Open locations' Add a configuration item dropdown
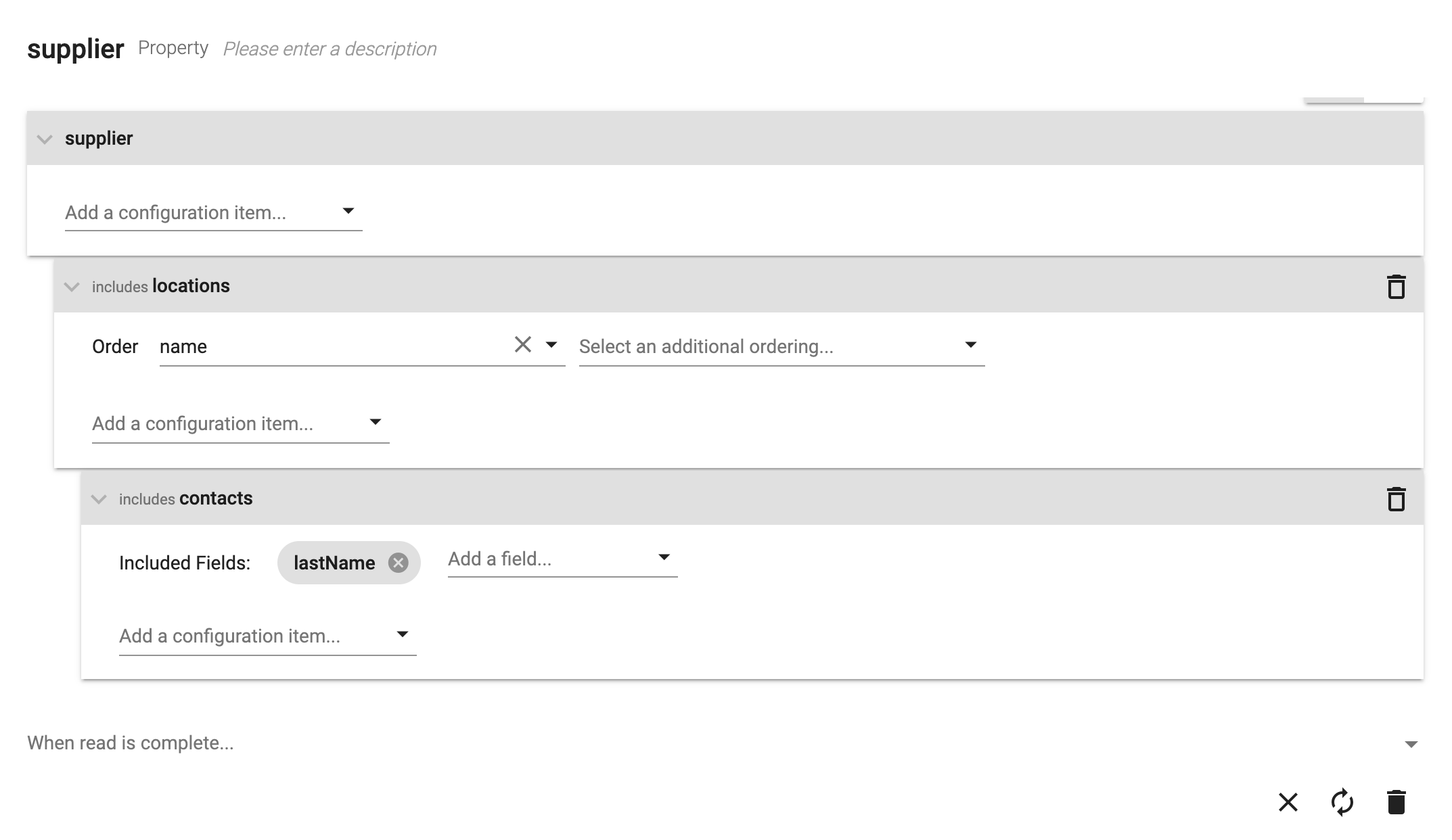 tap(240, 423)
